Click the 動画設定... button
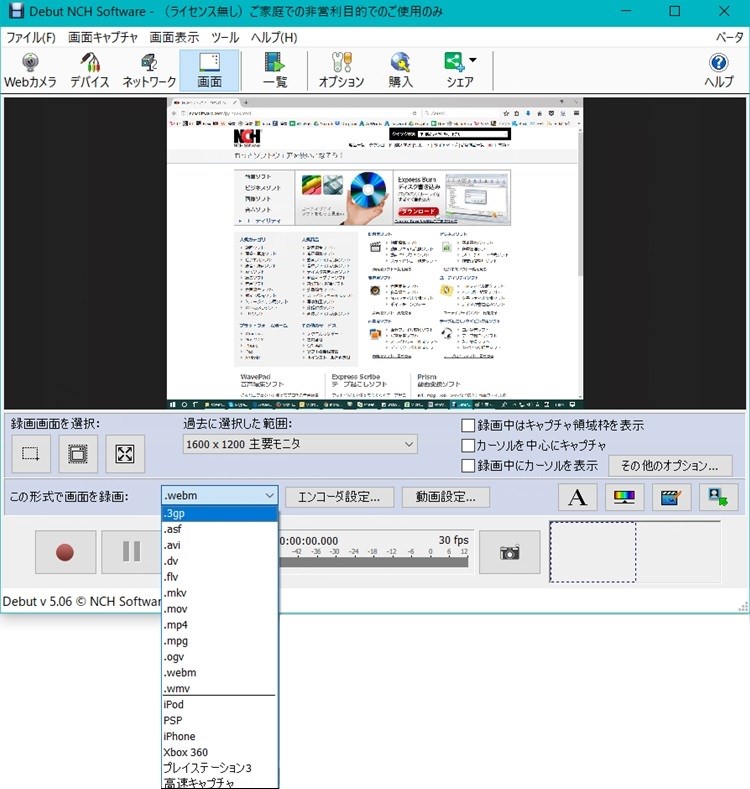 tap(445, 497)
